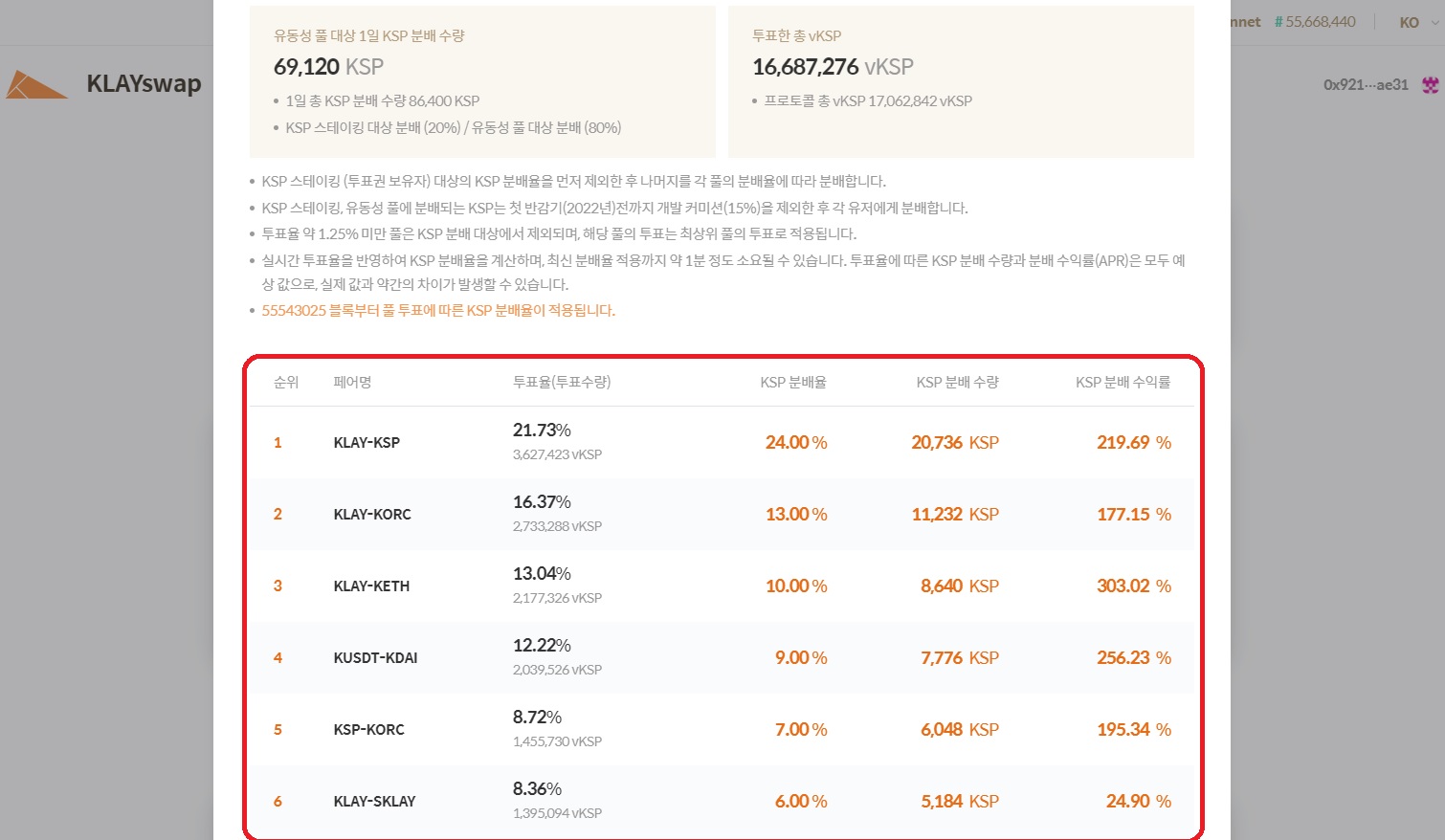Click the 219.69 % APR value
Screen dimensions: 1445x840
pos(1134,443)
